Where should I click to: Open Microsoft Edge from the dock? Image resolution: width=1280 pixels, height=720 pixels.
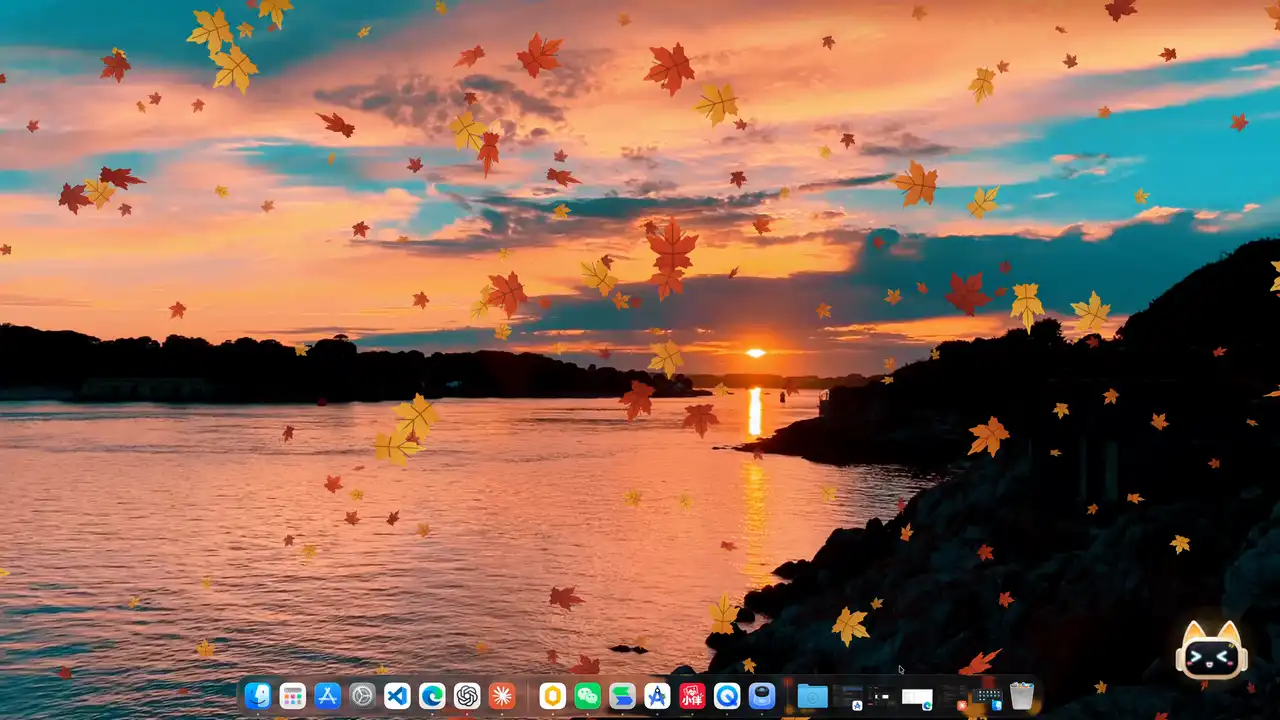point(432,696)
